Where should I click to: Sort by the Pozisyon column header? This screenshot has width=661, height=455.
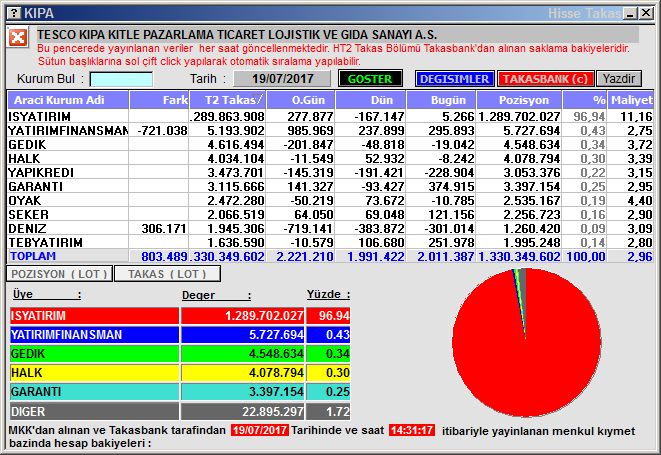click(x=519, y=100)
